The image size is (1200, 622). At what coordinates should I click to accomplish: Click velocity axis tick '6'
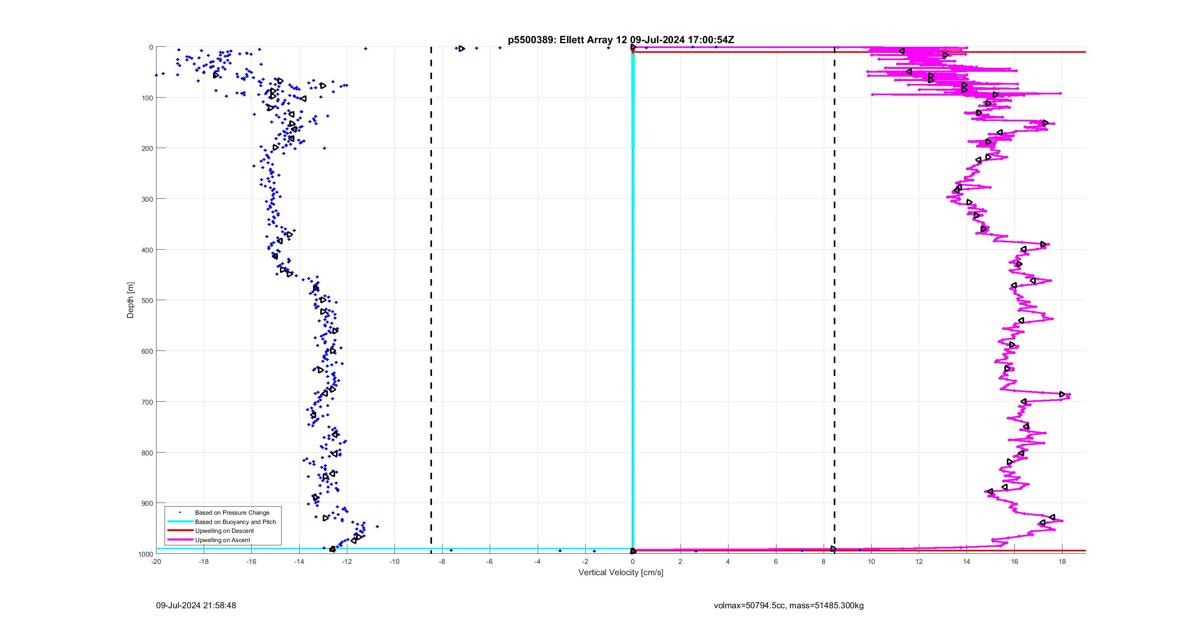click(776, 561)
